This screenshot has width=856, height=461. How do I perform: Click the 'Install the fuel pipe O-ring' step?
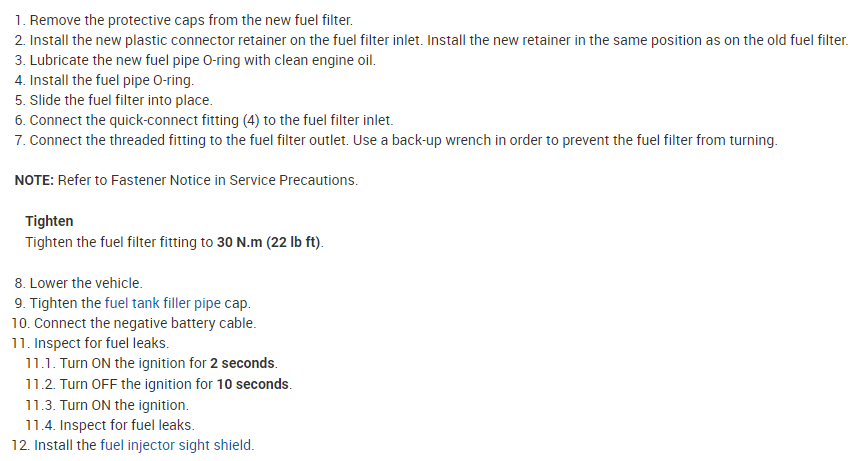click(x=111, y=80)
